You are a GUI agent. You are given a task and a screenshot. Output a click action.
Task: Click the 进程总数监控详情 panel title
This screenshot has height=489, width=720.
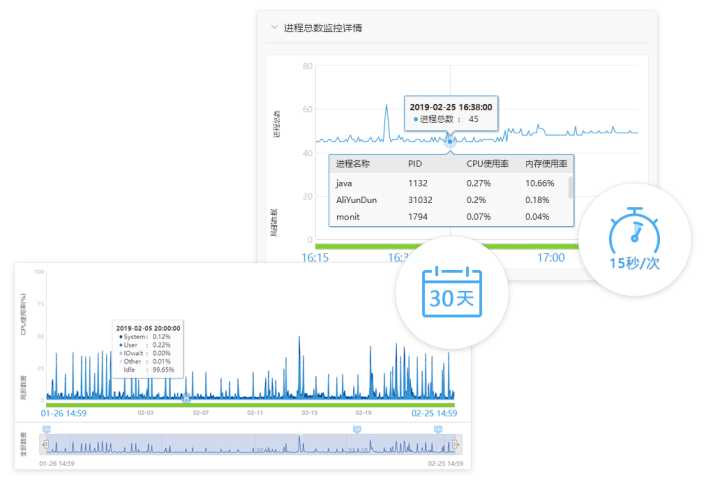tap(323, 28)
